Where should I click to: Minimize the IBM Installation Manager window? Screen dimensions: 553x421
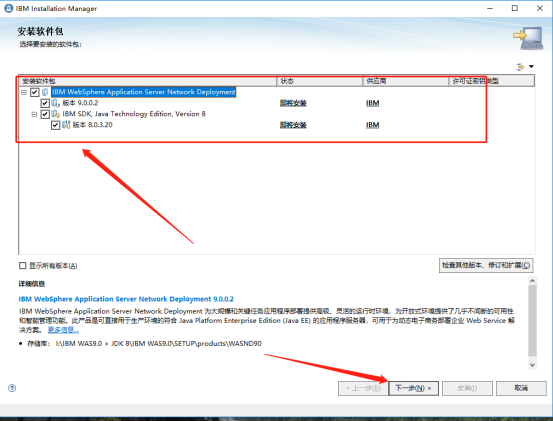coord(490,8)
